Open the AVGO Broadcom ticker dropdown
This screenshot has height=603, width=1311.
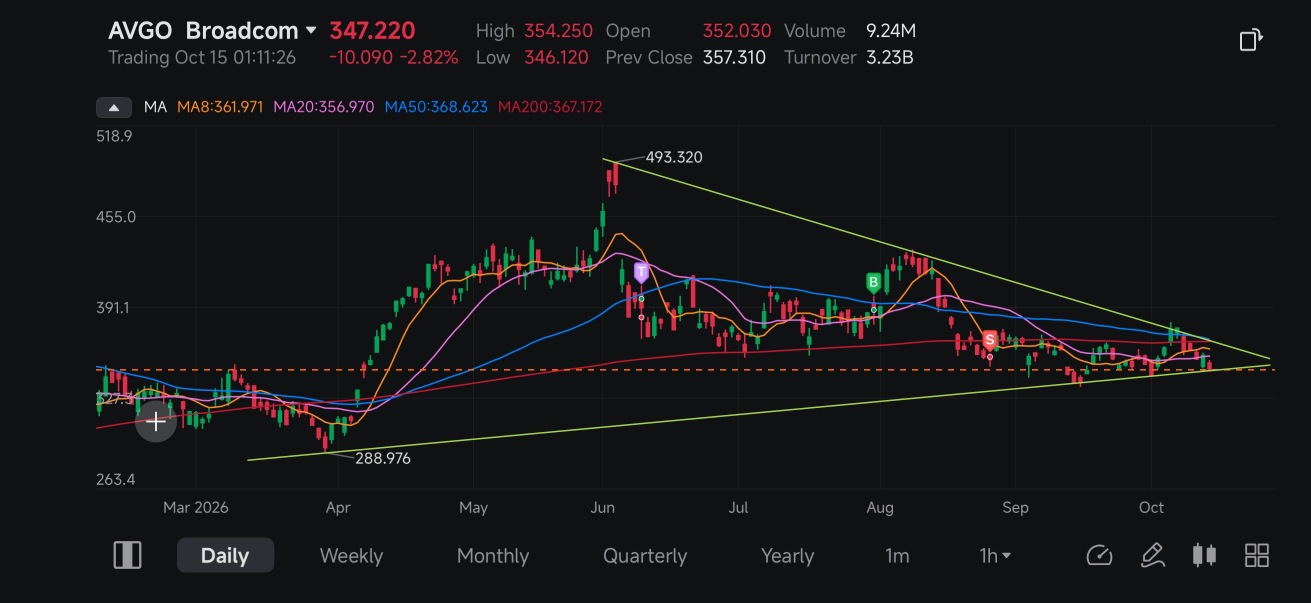pos(212,31)
